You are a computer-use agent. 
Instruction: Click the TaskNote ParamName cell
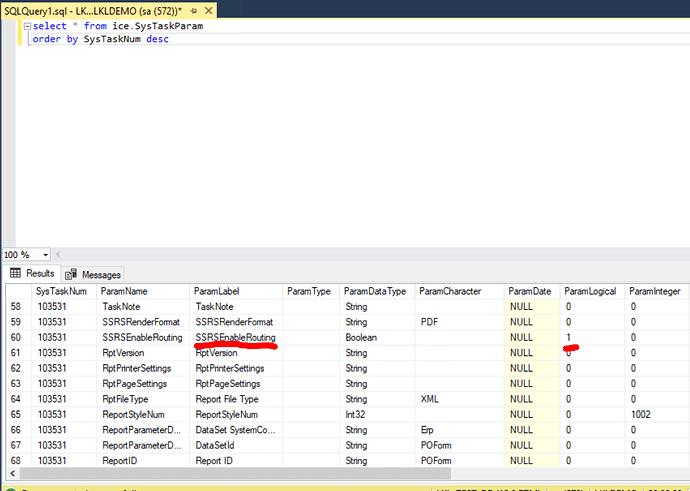click(x=143, y=307)
